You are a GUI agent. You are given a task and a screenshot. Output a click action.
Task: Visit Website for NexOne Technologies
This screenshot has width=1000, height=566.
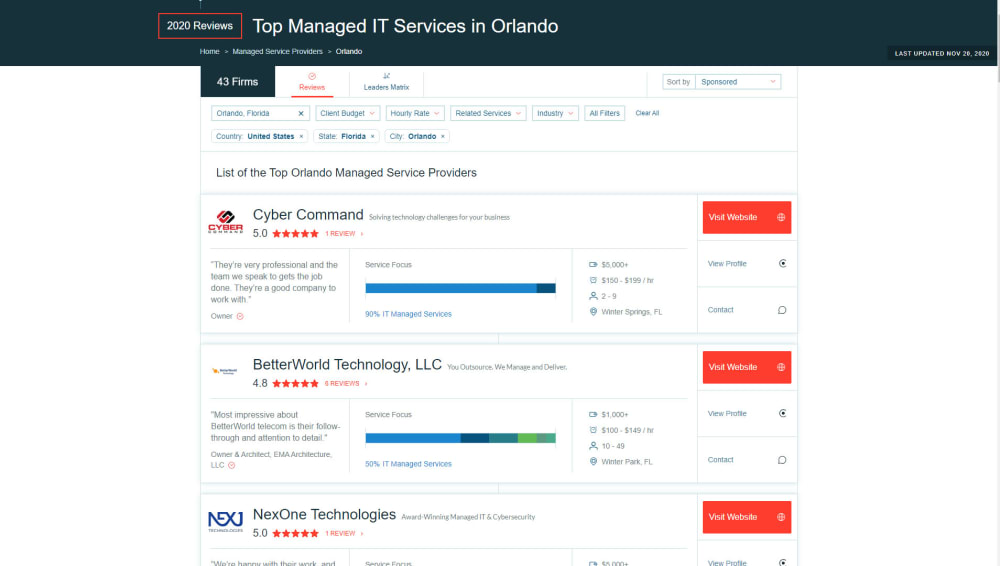[747, 518]
